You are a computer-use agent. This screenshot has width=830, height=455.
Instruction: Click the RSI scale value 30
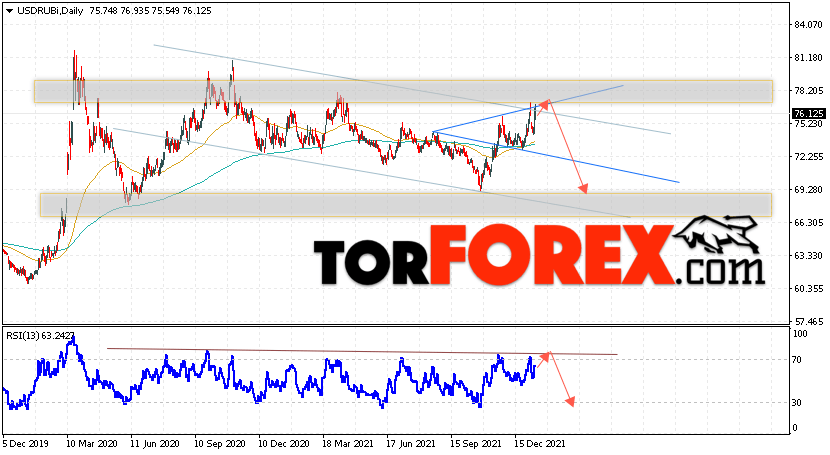[x=797, y=403]
